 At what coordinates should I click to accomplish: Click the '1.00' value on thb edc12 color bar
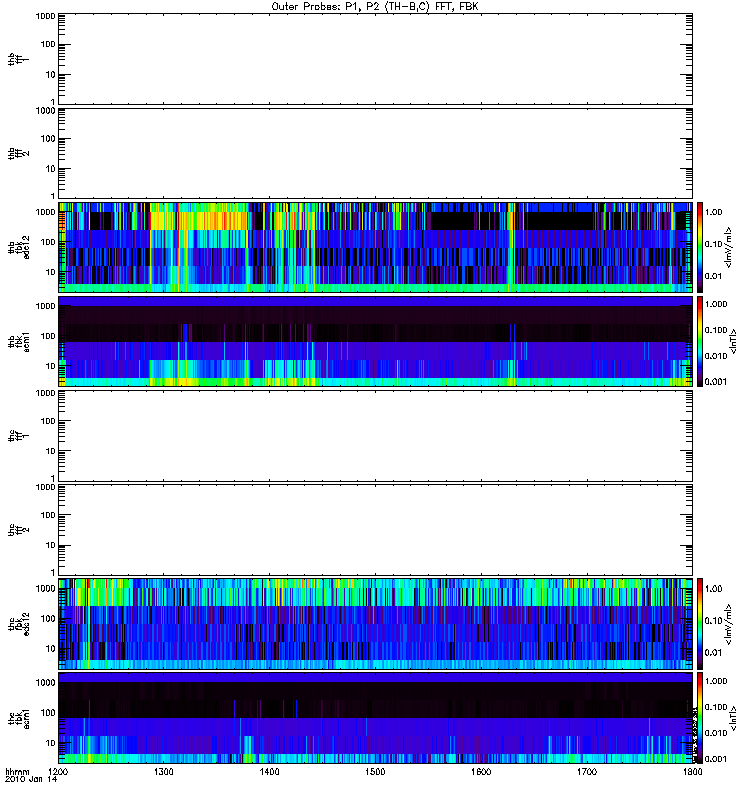[x=713, y=212]
